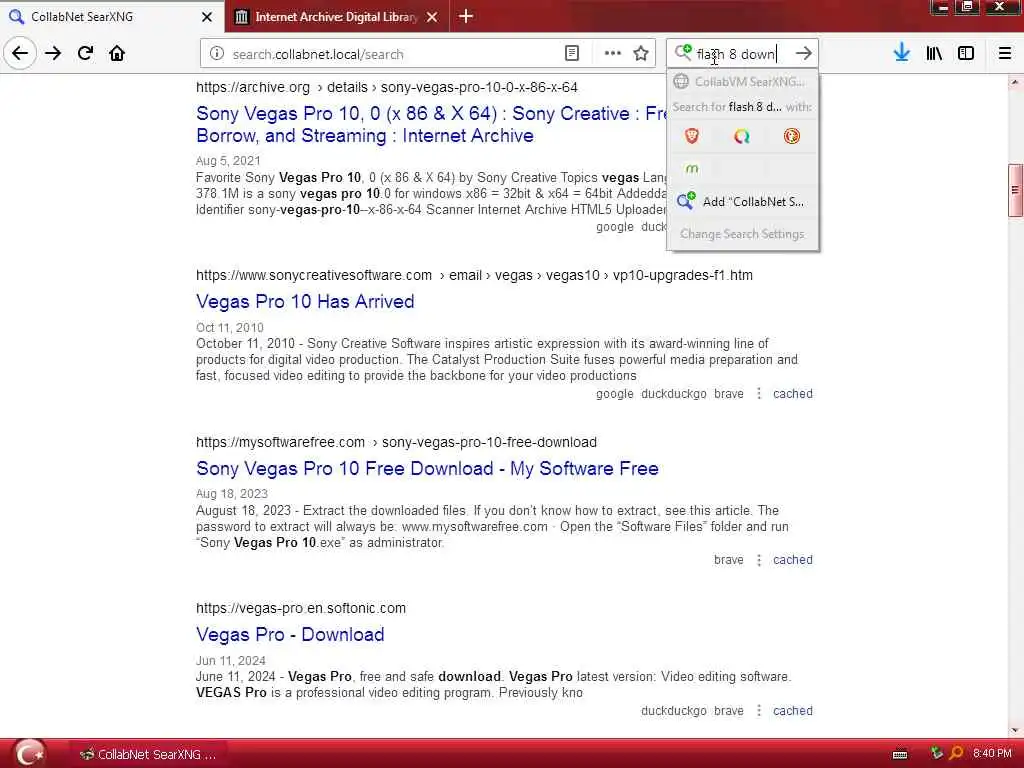Click the scrollbar down arrow
Image resolution: width=1024 pixels, height=768 pixels.
pyautogui.click(x=1015, y=729)
